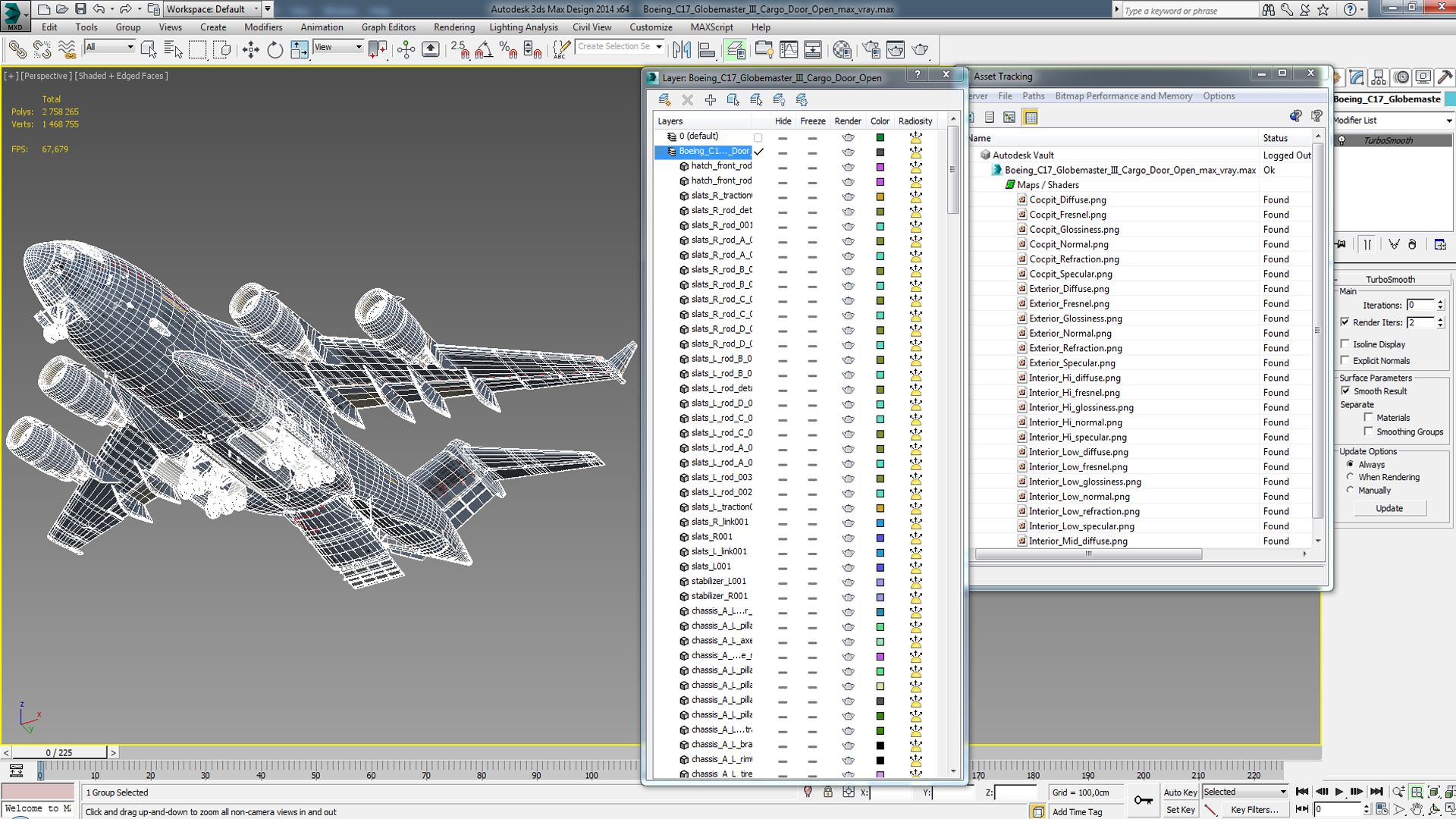1456x819 pixels.
Task: Click the Select and Link chain icon
Action: point(17,50)
